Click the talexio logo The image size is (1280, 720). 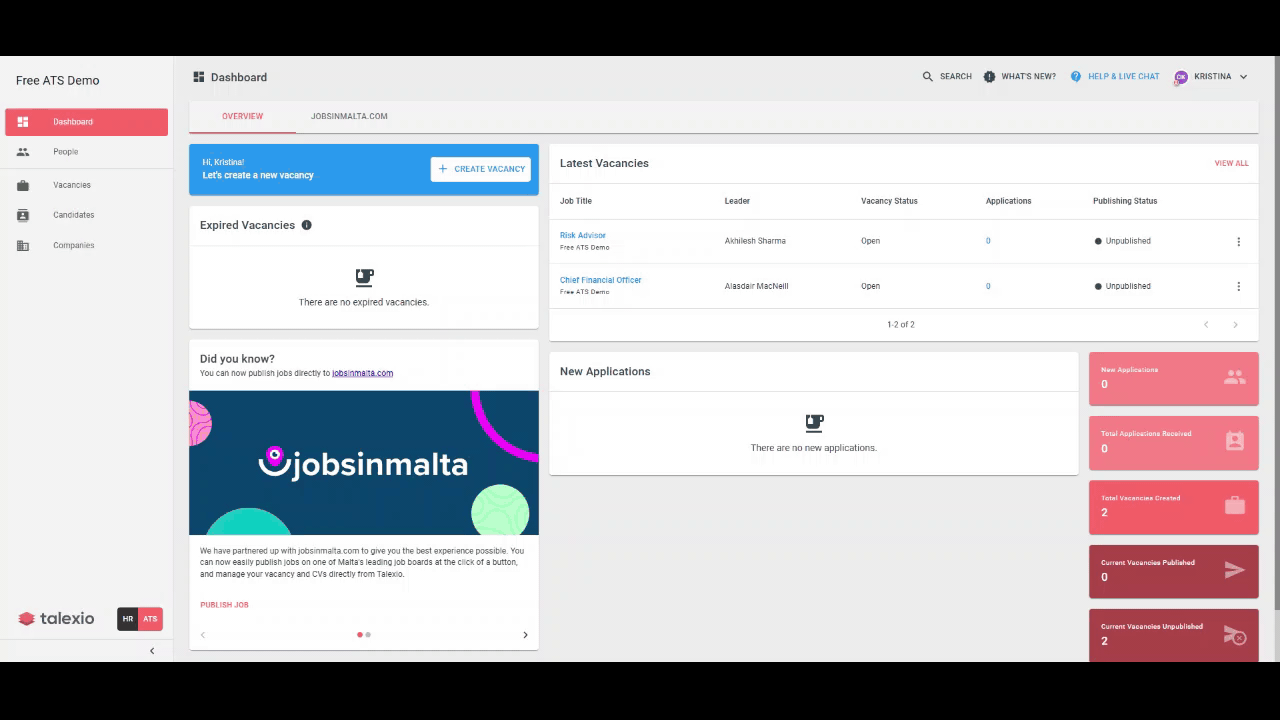click(56, 619)
